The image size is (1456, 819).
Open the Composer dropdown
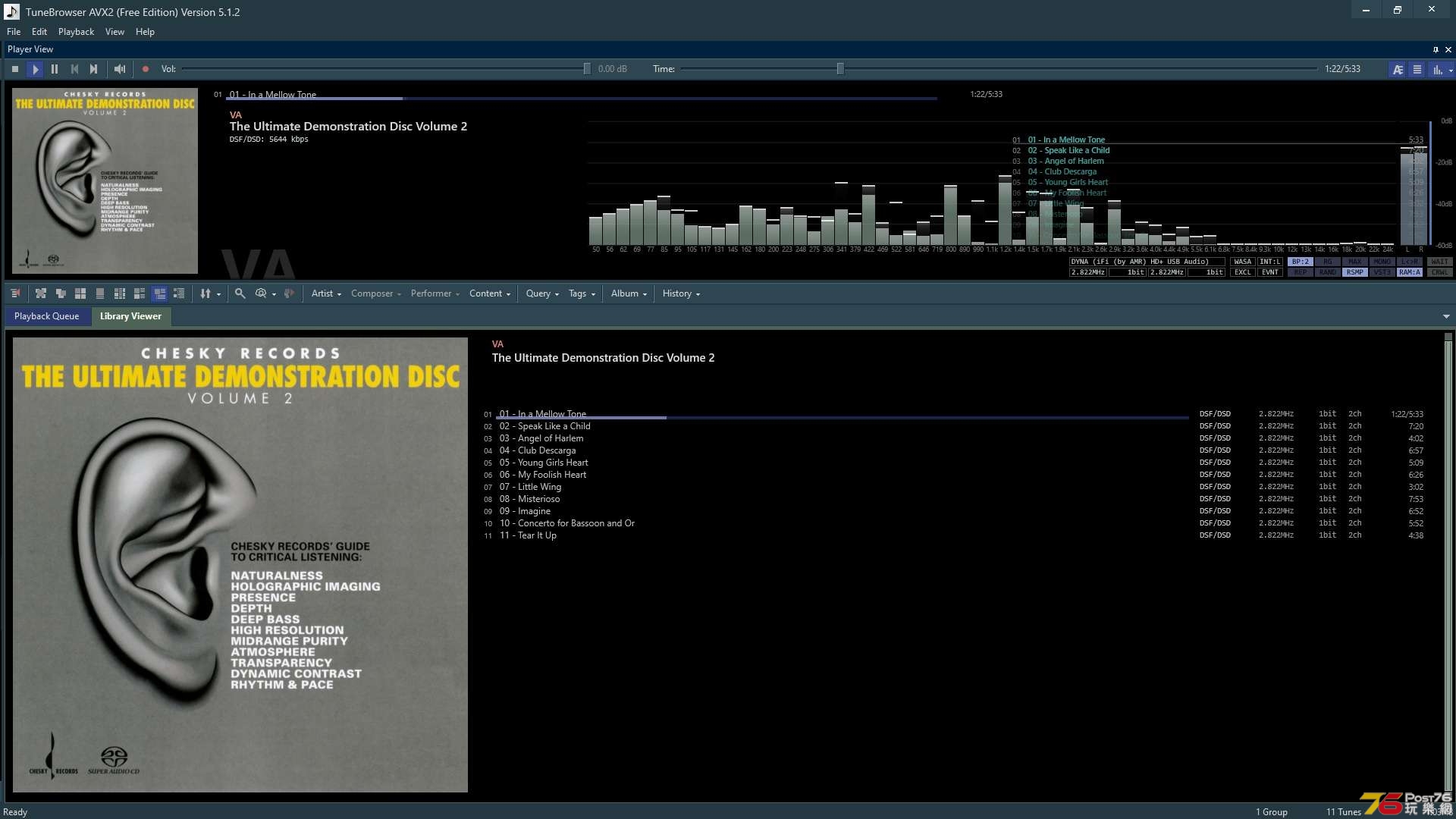pyautogui.click(x=375, y=293)
